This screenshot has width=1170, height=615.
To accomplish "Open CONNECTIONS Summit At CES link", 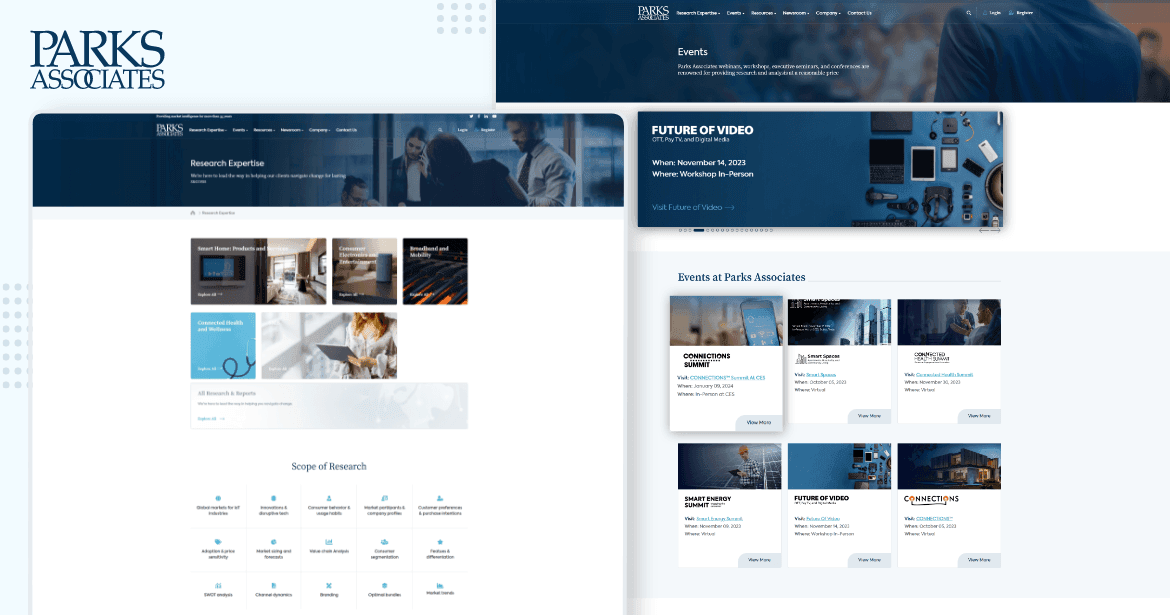I will click(727, 378).
